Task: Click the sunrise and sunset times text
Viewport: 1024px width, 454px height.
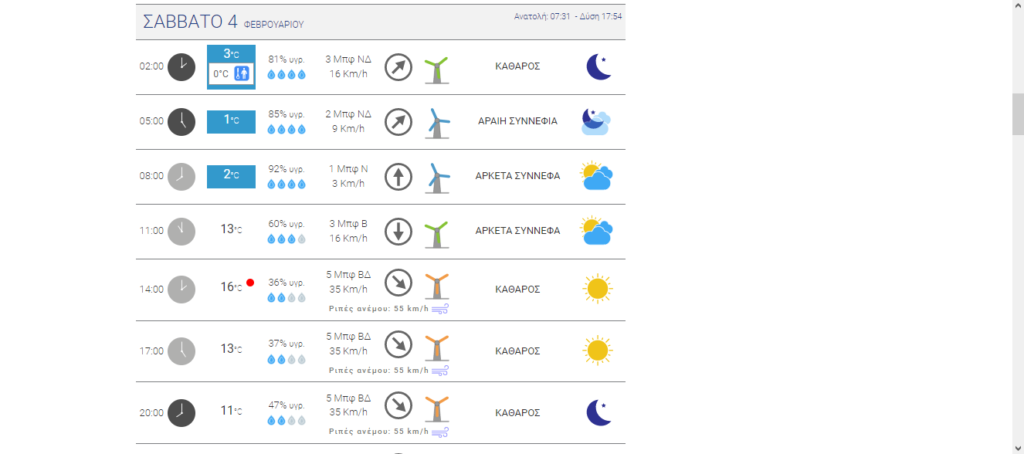Action: pos(567,17)
